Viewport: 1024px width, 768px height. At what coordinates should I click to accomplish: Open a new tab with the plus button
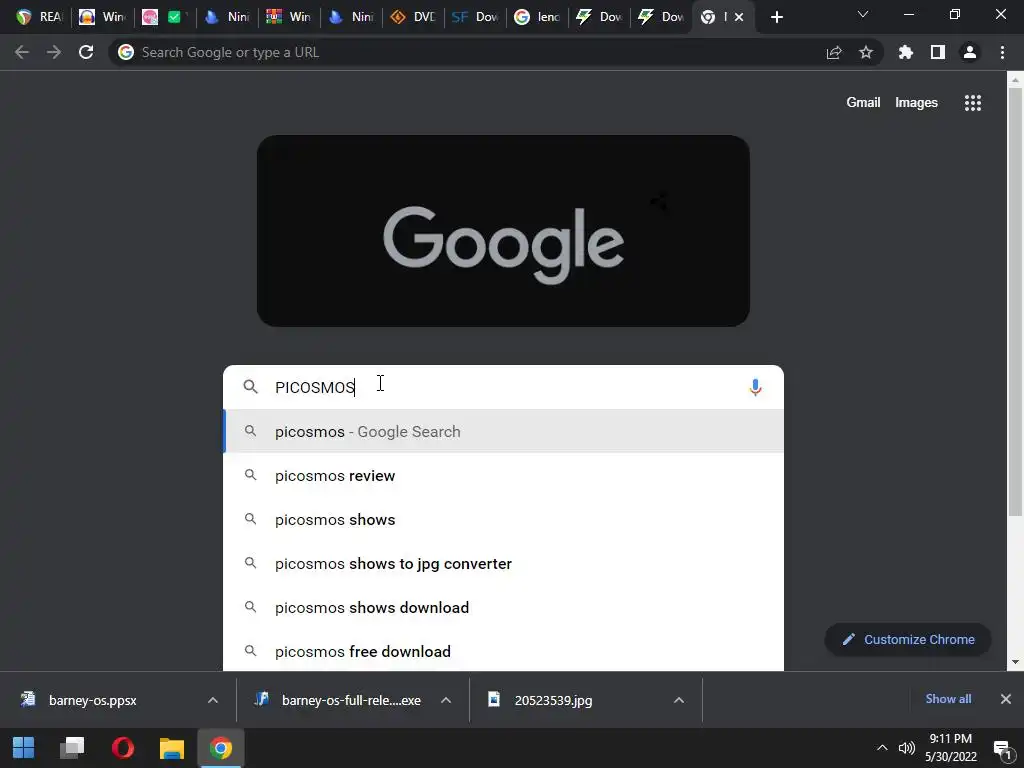click(x=776, y=17)
